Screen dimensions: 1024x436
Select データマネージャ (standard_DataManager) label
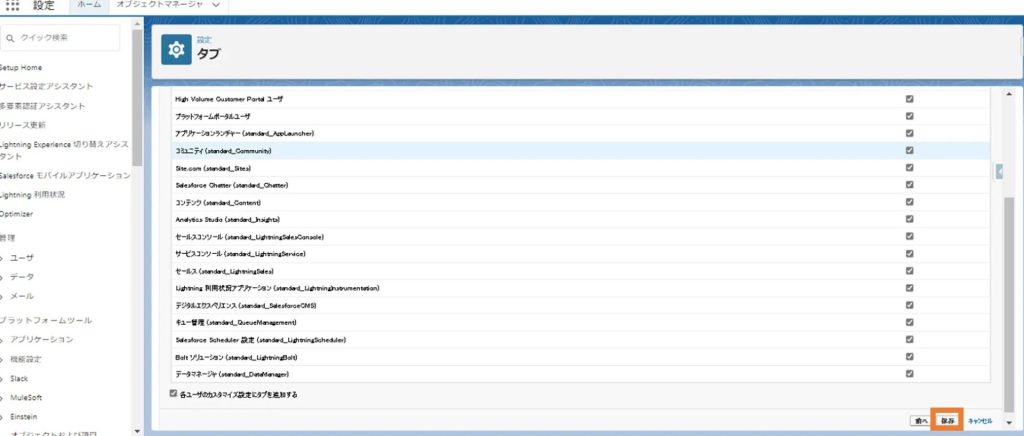tap(232, 374)
